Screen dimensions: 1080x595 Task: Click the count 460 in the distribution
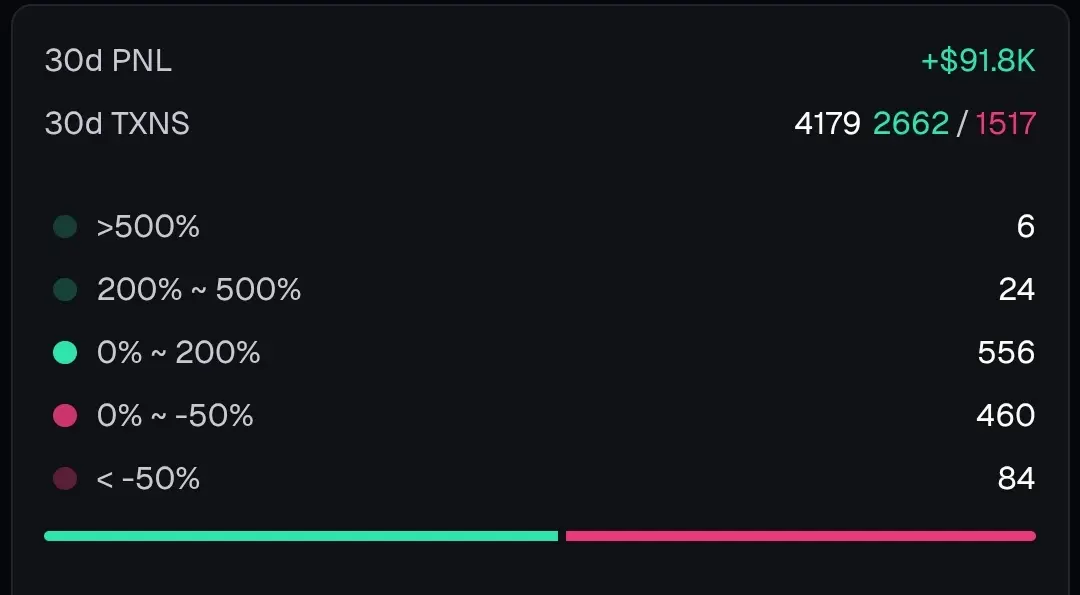[1006, 415]
